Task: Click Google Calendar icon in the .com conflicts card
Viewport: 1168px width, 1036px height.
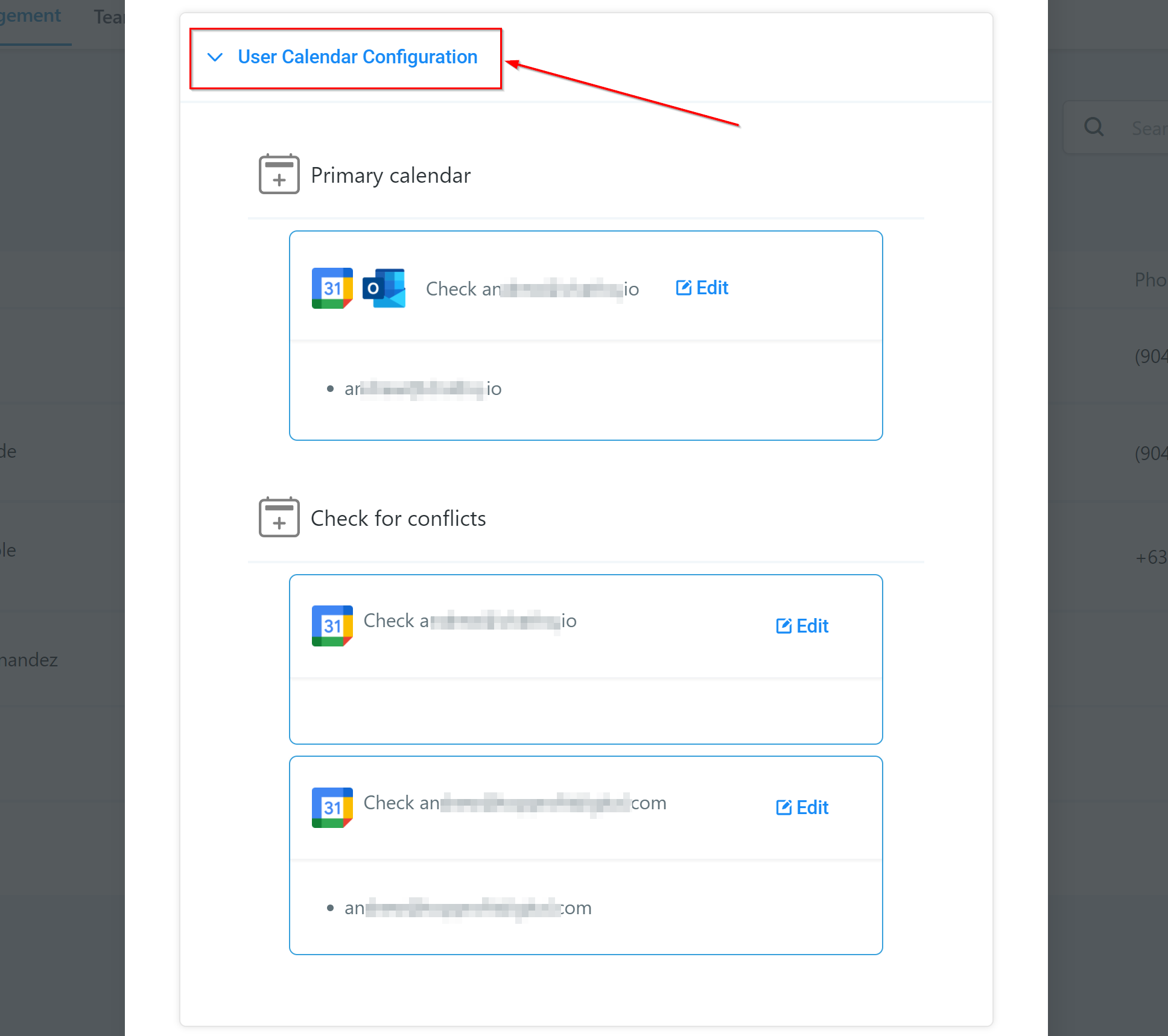Action: (332, 807)
